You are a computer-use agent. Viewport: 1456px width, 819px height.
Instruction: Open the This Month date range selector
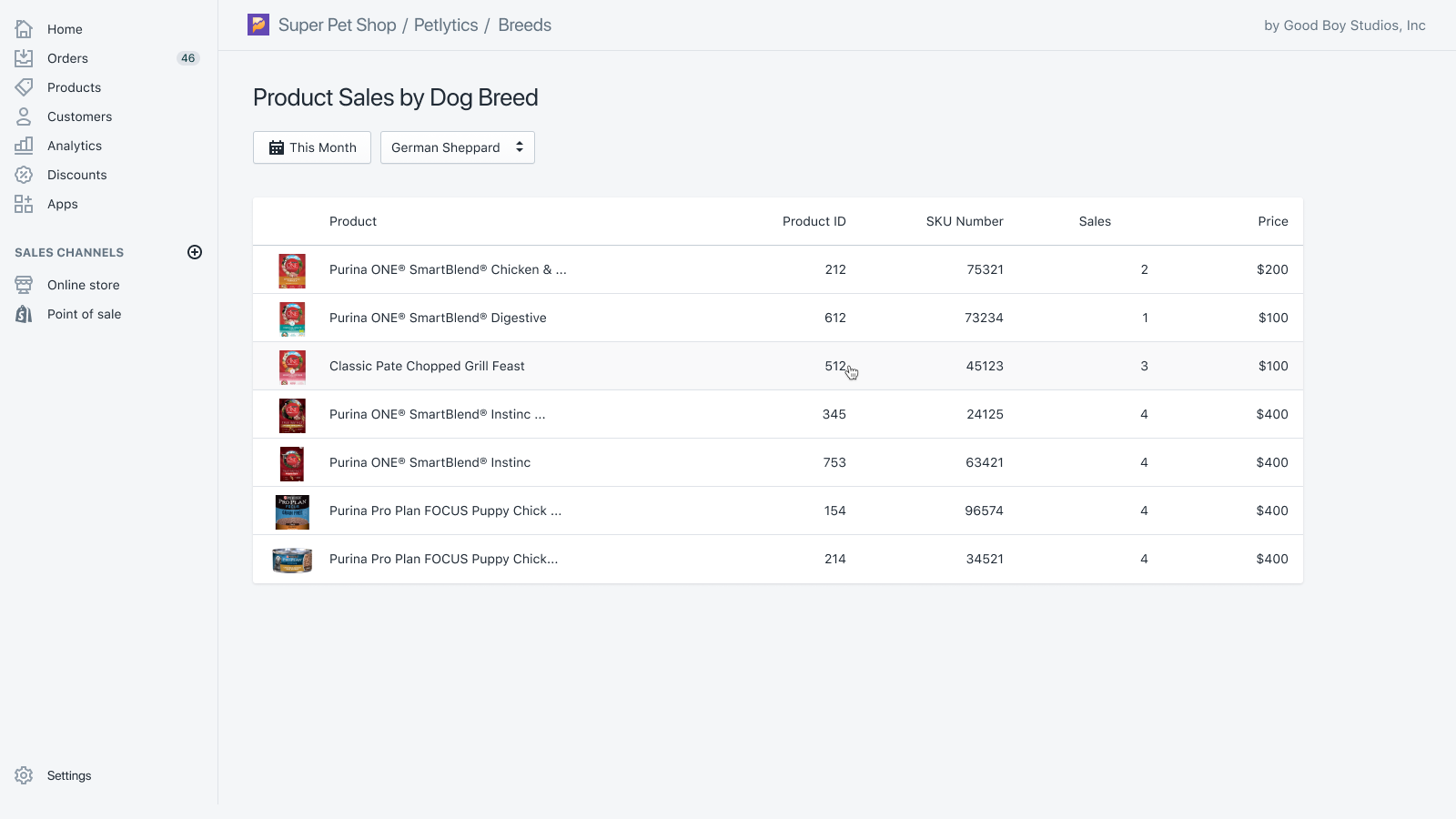(x=311, y=147)
